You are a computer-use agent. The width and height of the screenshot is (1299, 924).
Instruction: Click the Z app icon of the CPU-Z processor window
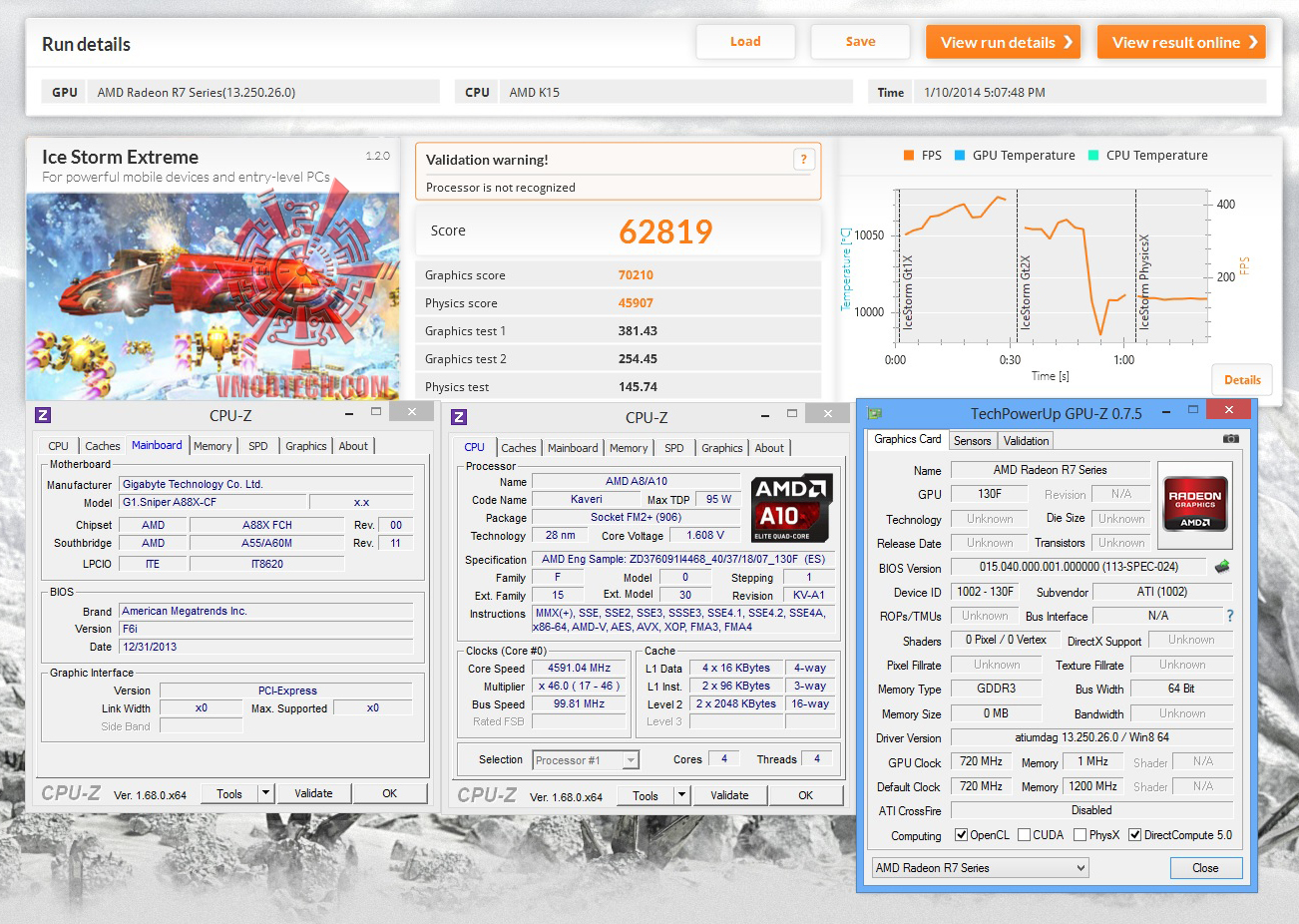(459, 417)
